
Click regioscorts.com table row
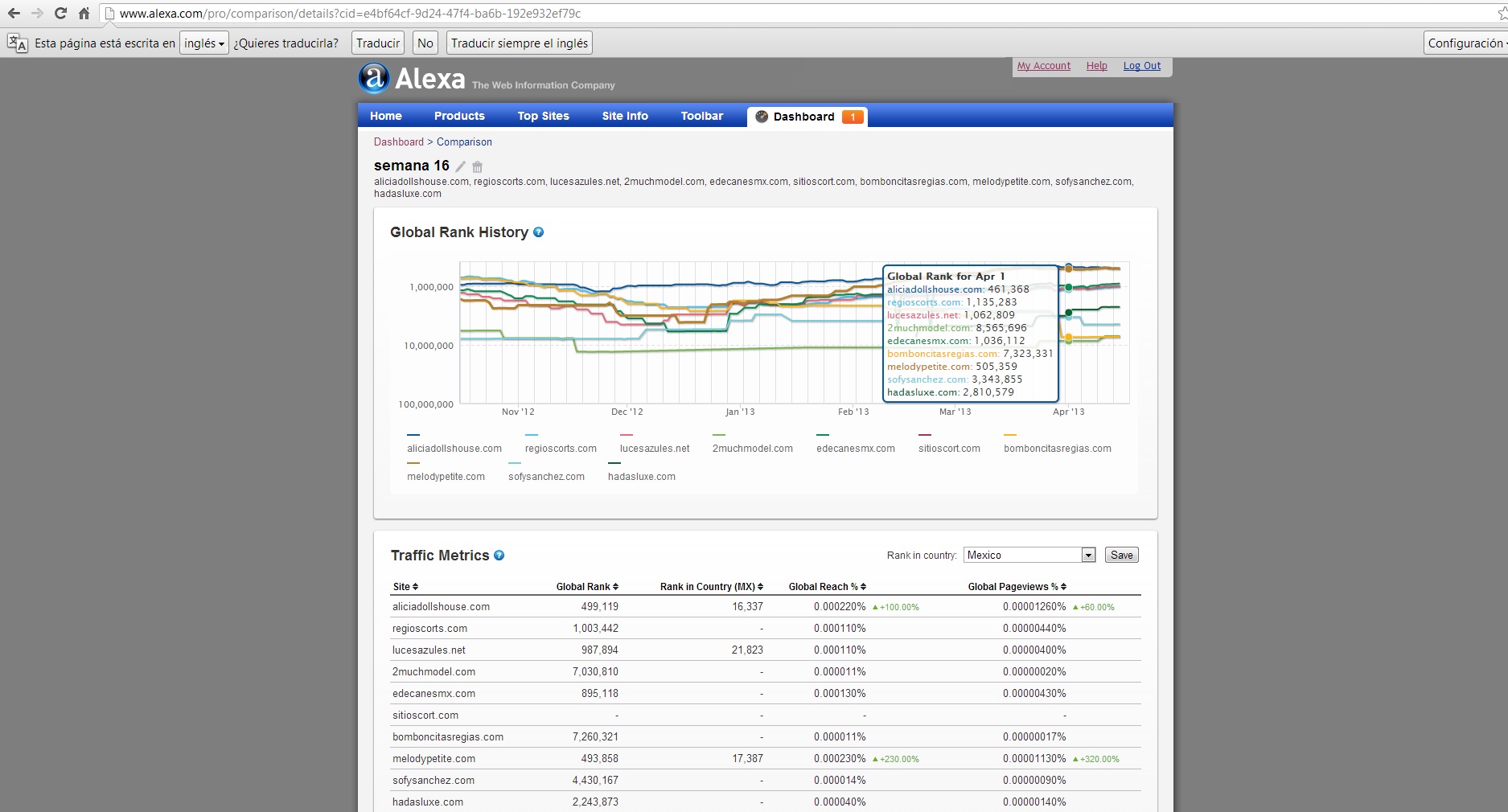click(x=766, y=629)
